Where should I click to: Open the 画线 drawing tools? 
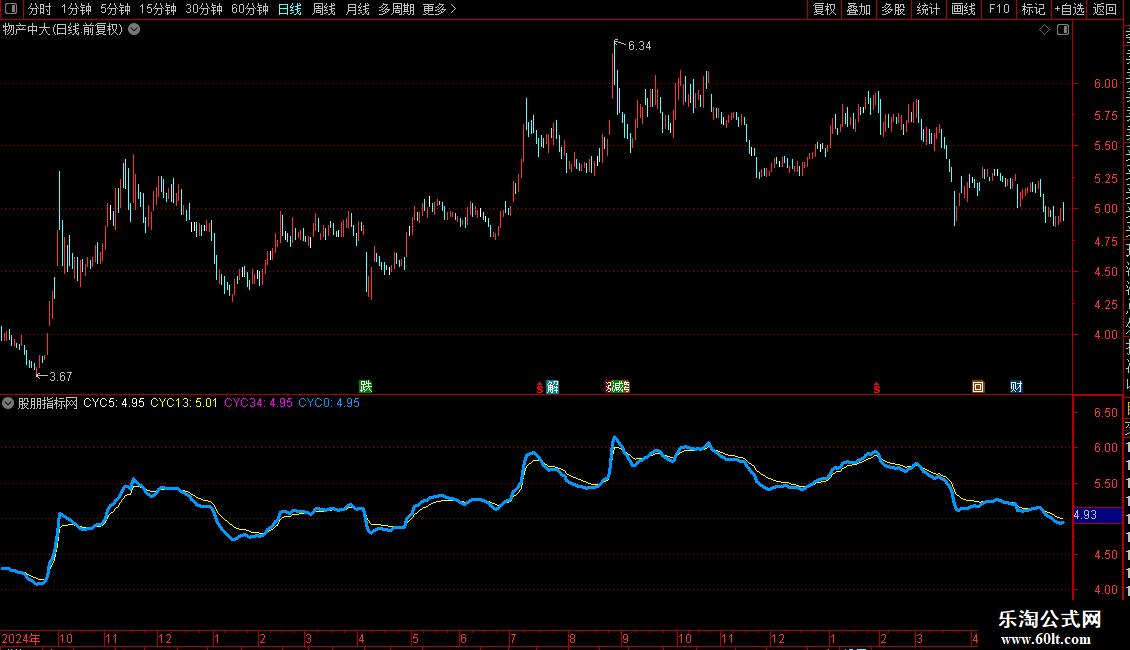tap(964, 9)
